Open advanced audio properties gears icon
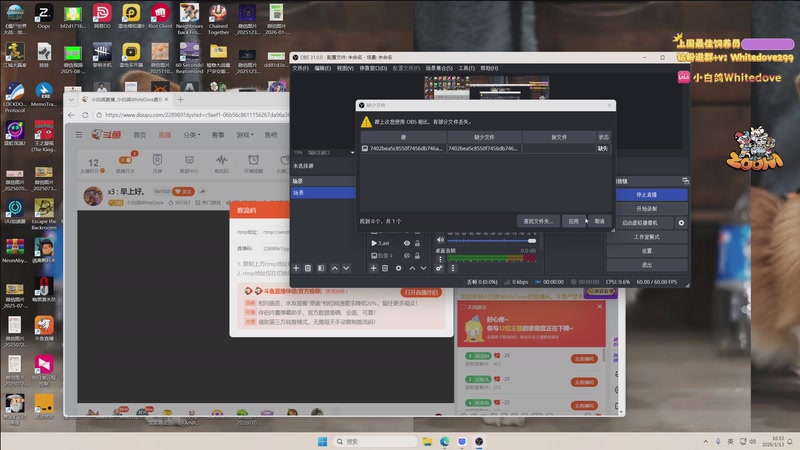Image resolution: width=800 pixels, height=450 pixels. pyautogui.click(x=439, y=268)
